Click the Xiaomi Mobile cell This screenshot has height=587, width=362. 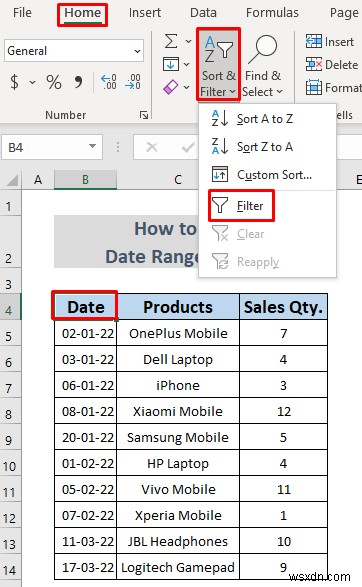pyautogui.click(x=178, y=411)
